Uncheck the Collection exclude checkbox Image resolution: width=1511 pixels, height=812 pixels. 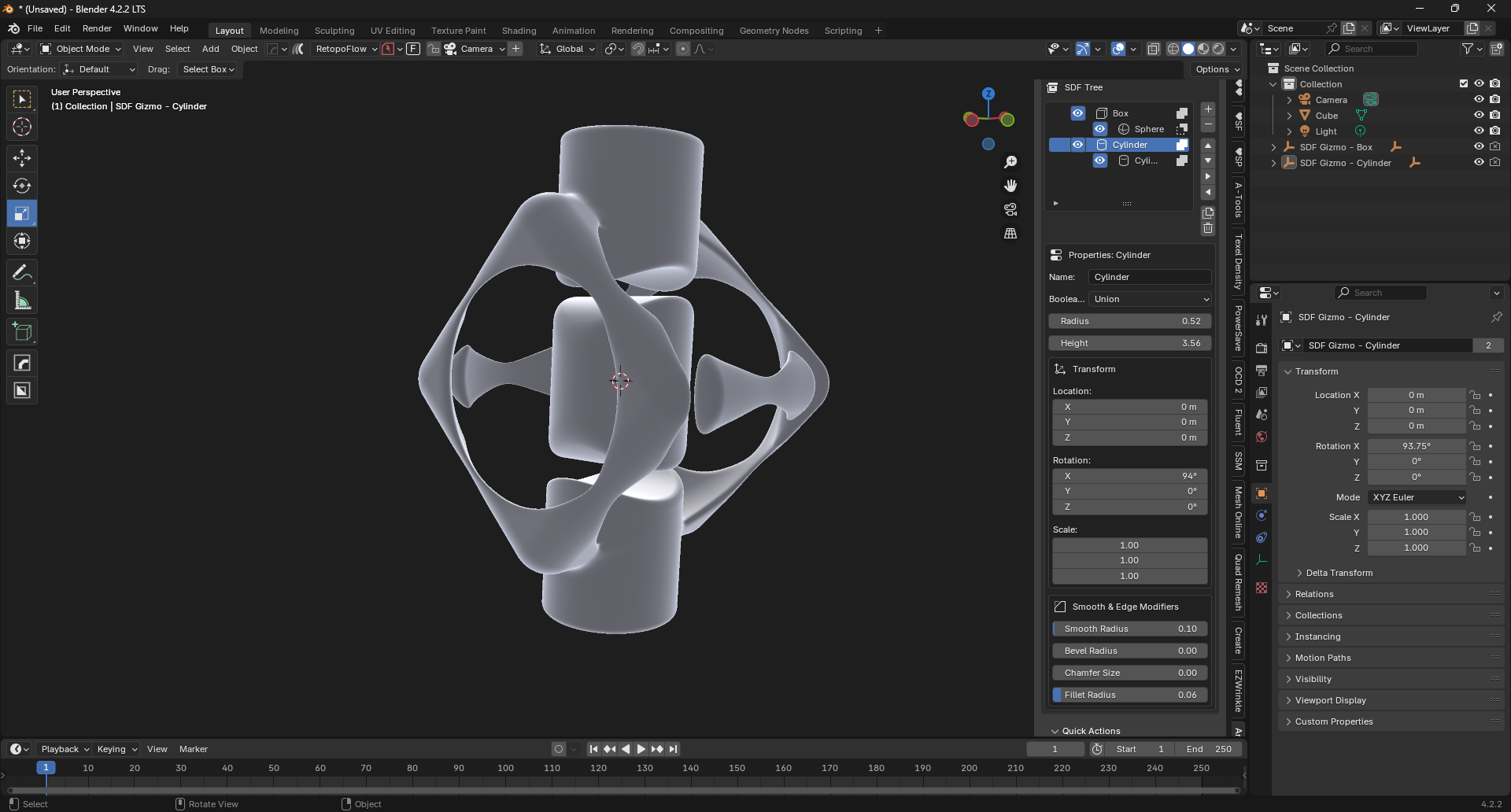coord(1463,84)
